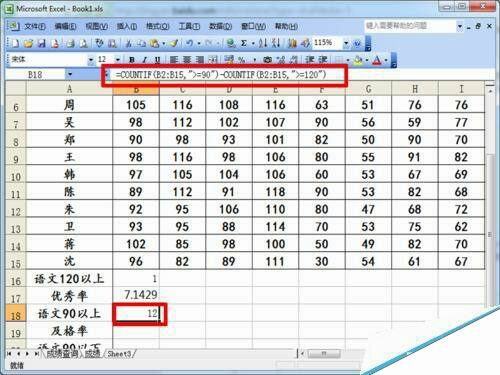This screenshot has height=375, width=500.
Task: Open the 格式 (Format) menu
Action: pyautogui.click(x=158, y=26)
